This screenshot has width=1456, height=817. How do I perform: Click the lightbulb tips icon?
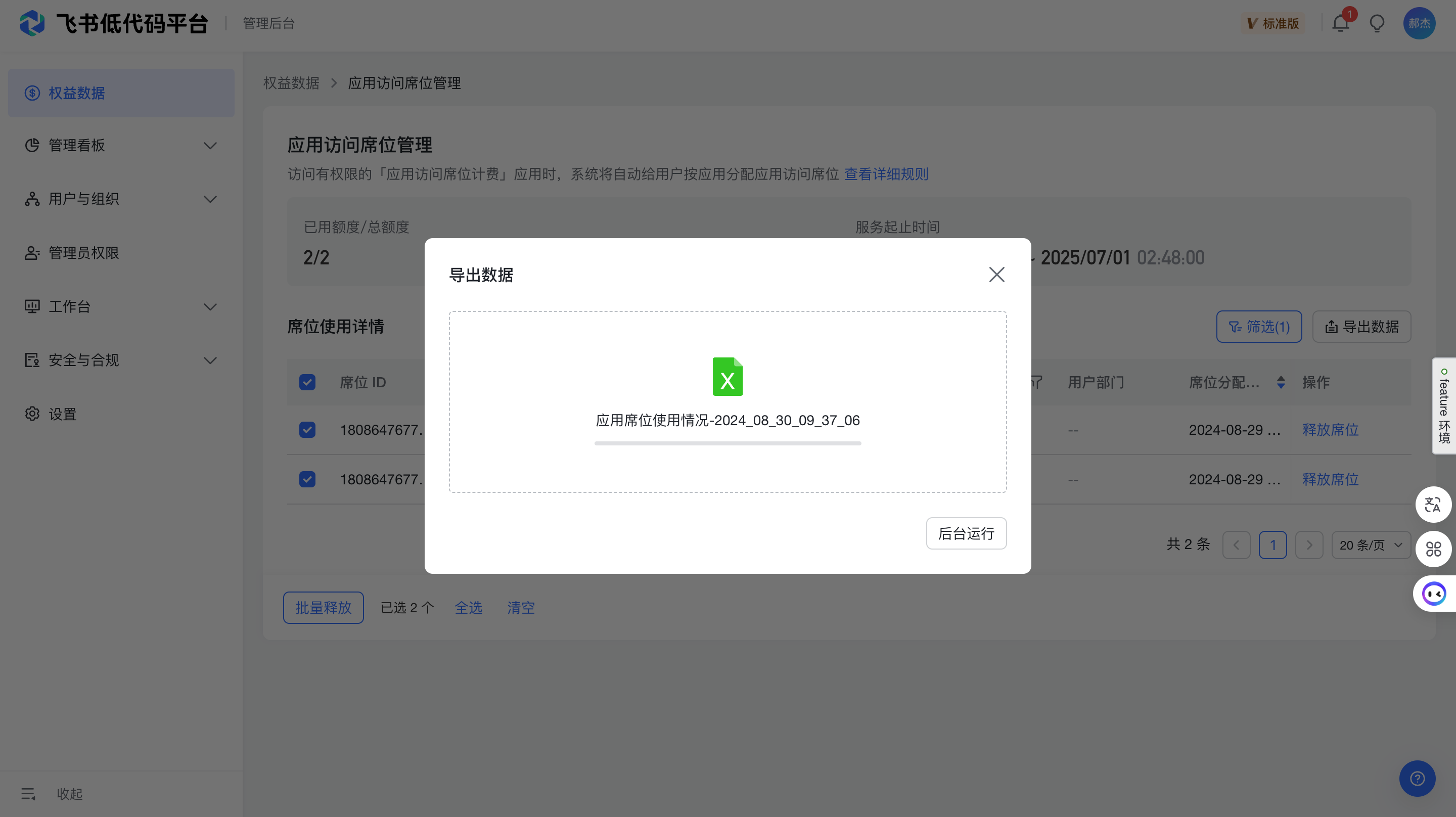[x=1377, y=24]
